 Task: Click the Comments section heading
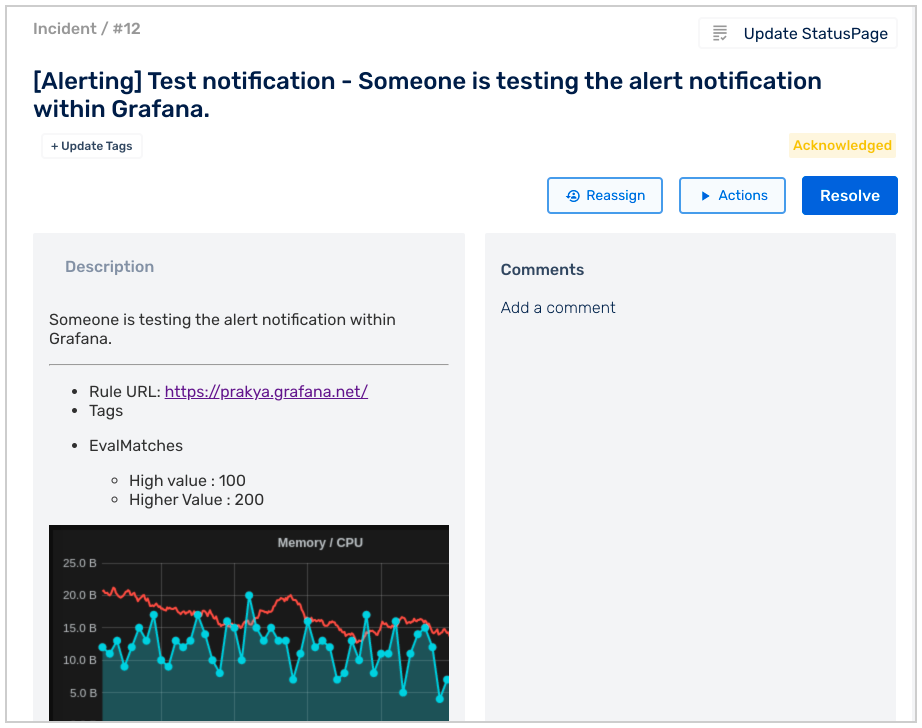click(542, 269)
